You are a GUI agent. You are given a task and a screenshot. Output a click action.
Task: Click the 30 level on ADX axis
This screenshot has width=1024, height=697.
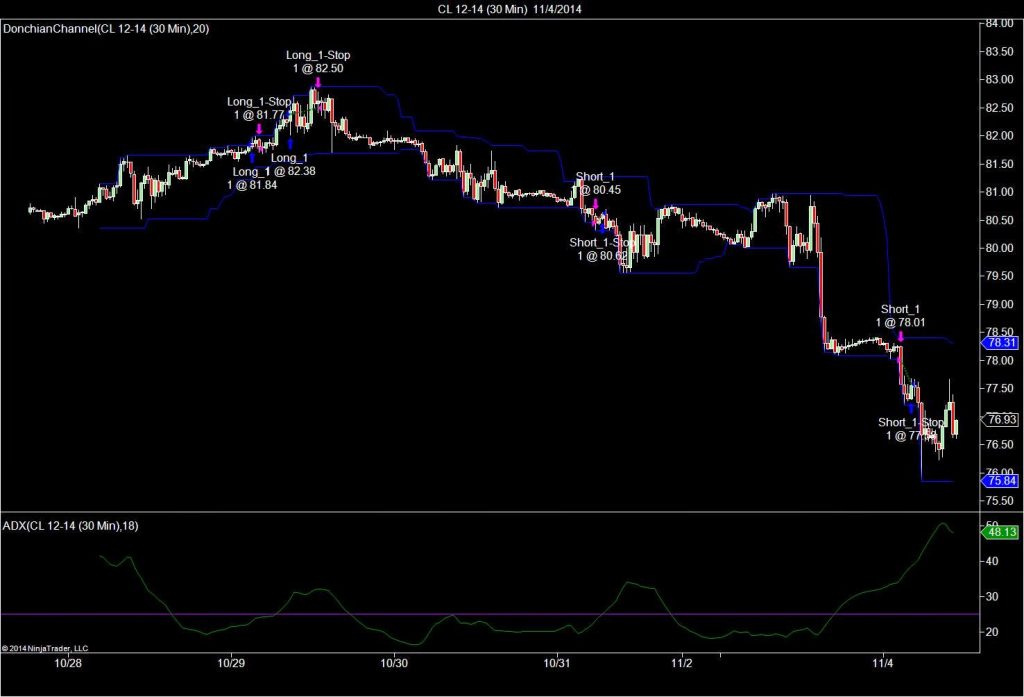991,596
